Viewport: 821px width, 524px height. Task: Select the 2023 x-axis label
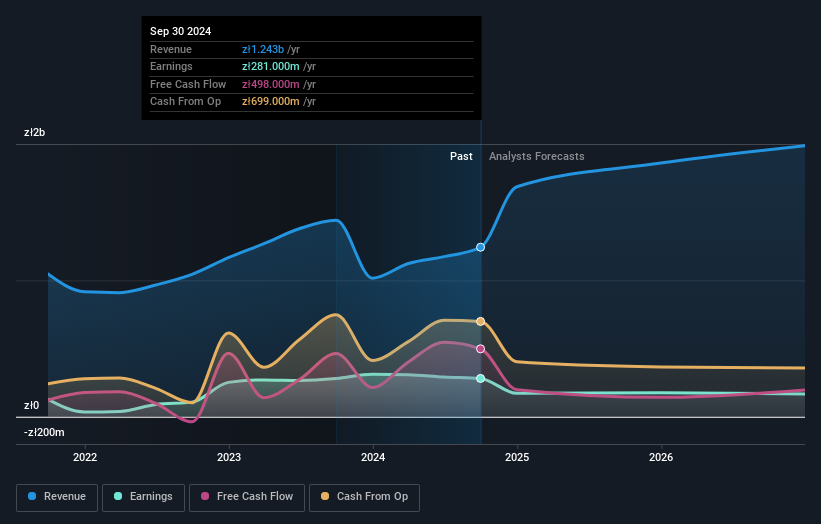[x=229, y=457]
